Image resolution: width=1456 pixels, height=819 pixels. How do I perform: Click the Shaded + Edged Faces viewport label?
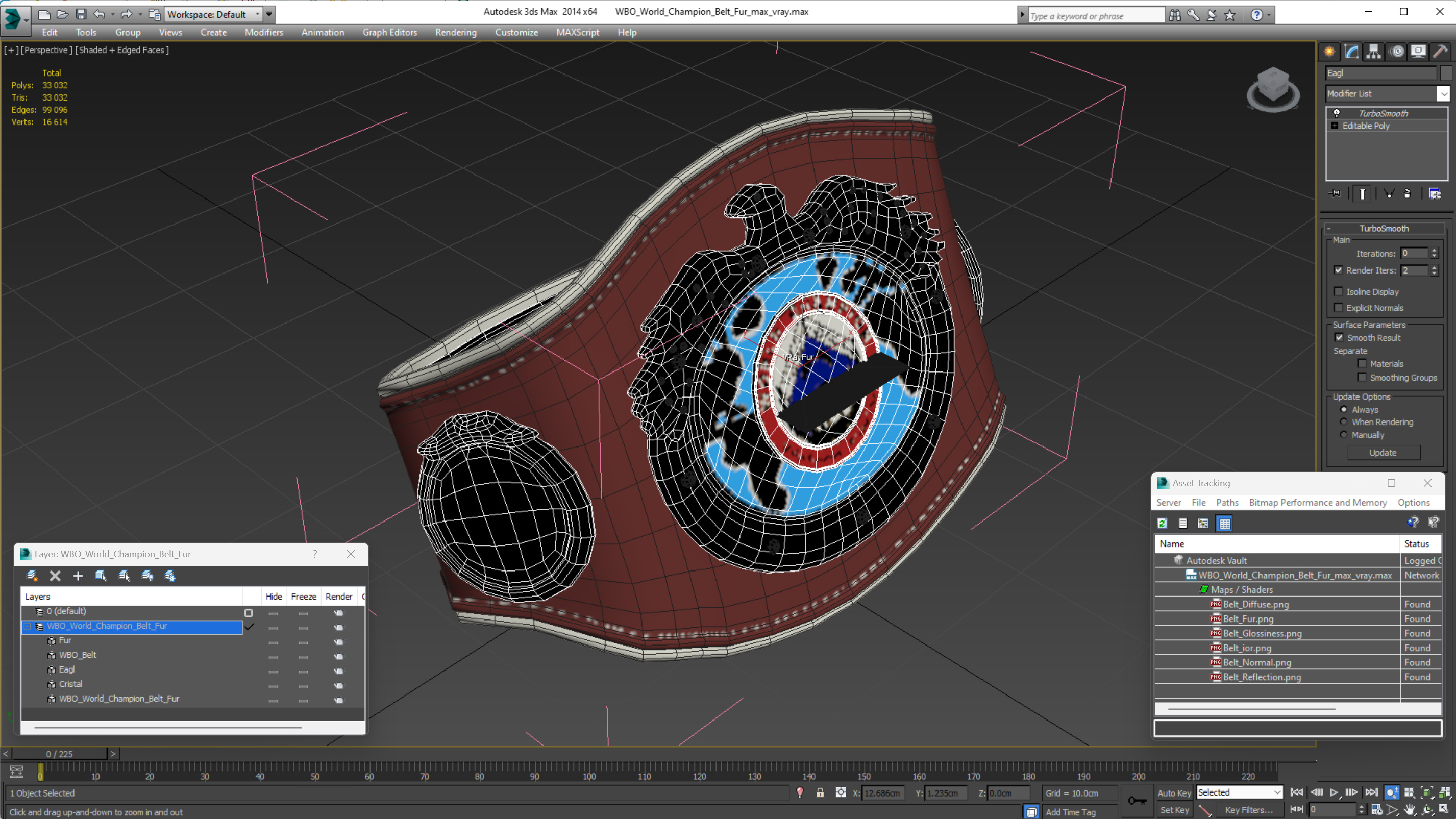click(122, 49)
